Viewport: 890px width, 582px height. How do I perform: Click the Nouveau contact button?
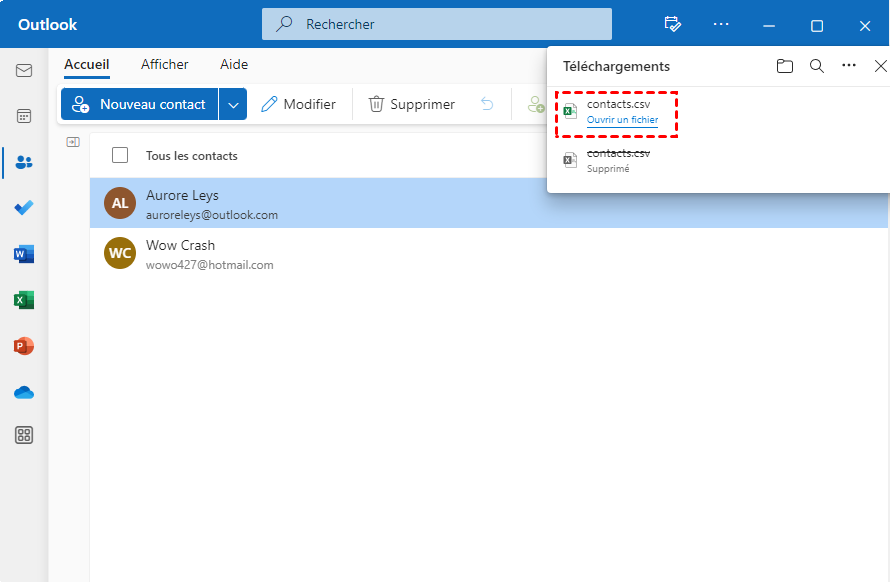point(139,104)
